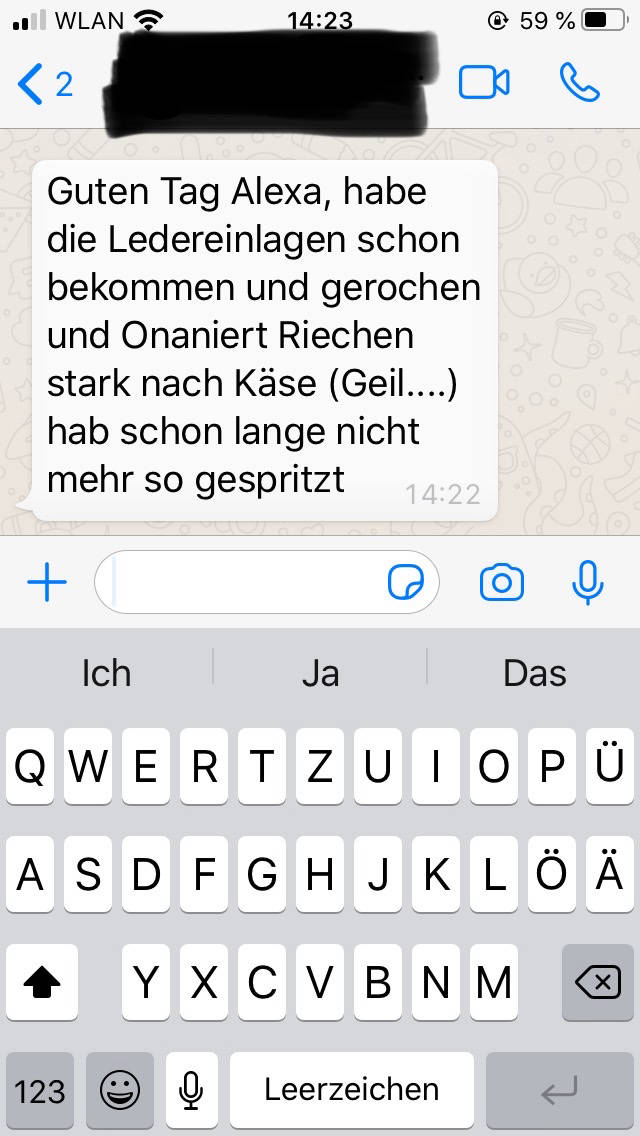The height and width of the screenshot is (1136, 640).
Task: Tap the return key
Action: [560, 1090]
